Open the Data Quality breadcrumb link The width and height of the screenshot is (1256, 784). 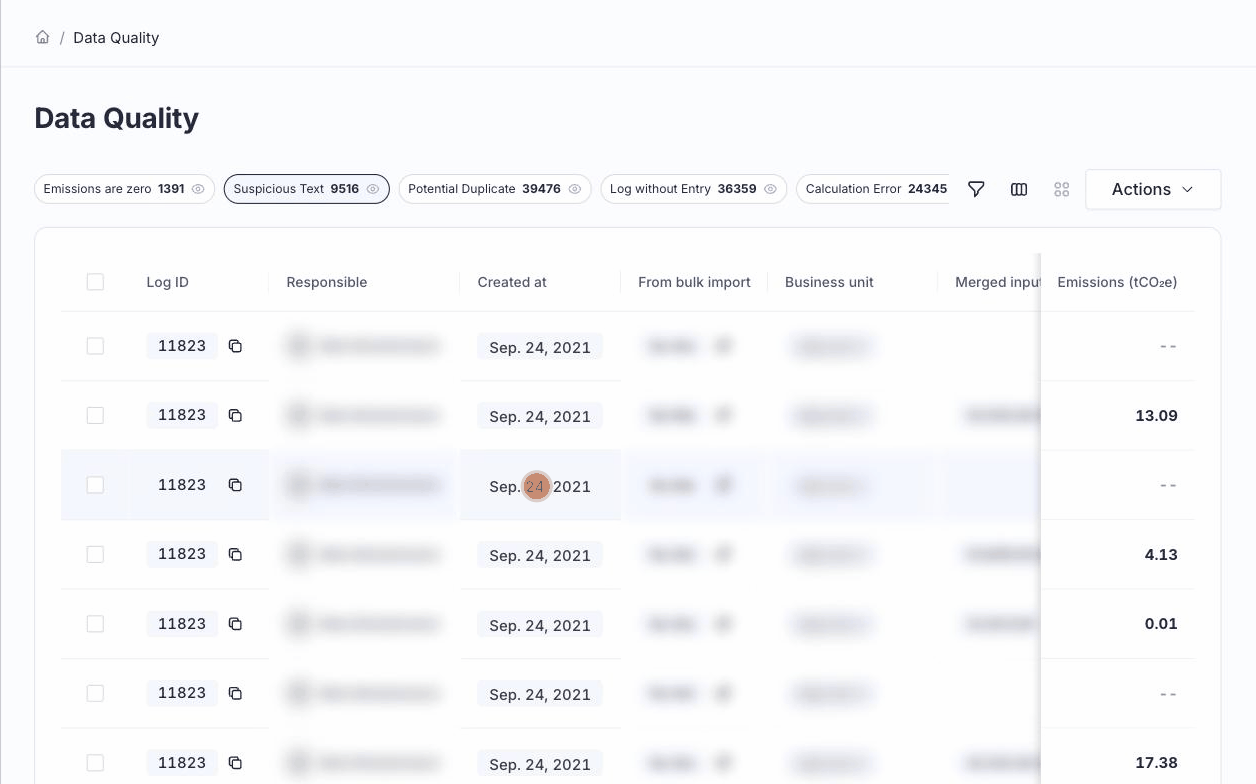[116, 38]
